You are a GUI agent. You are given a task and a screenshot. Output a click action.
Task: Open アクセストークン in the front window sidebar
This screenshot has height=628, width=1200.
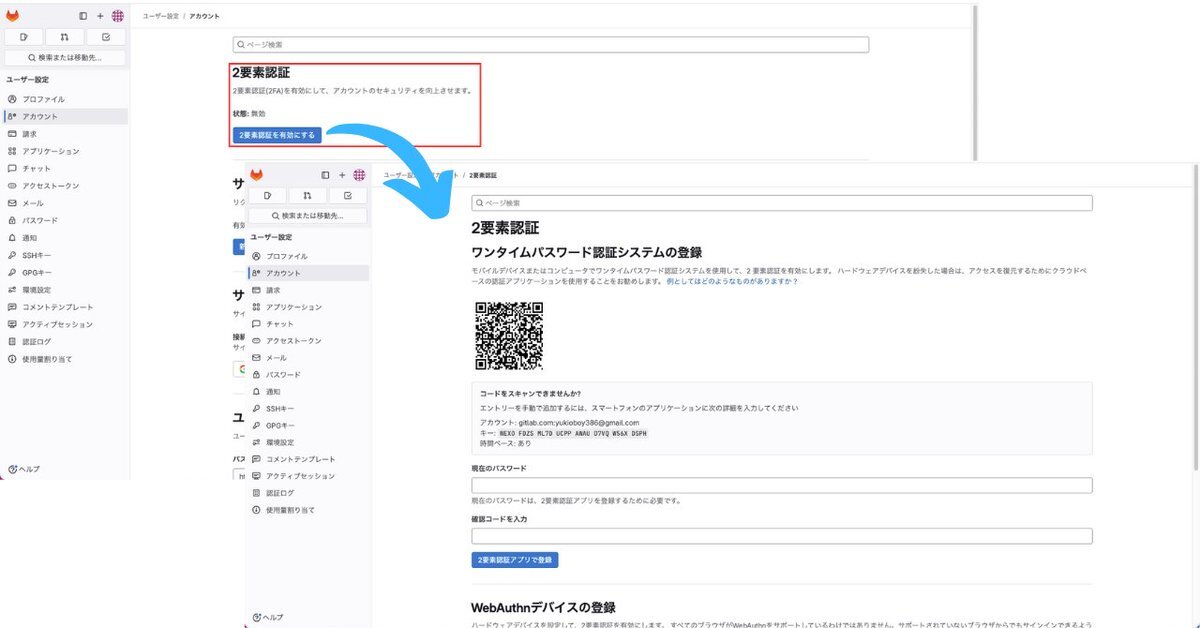pyautogui.click(x=310, y=341)
